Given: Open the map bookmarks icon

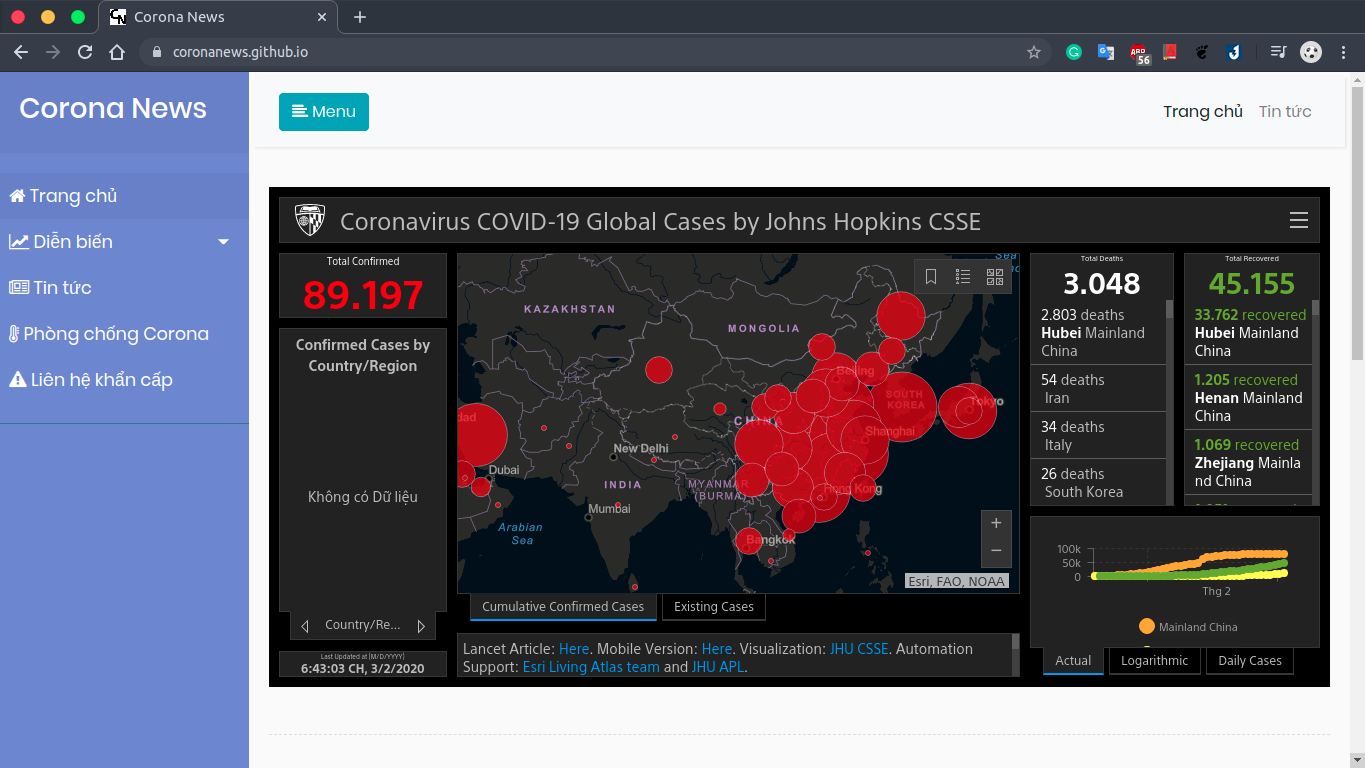Looking at the screenshot, I should pyautogui.click(x=931, y=277).
